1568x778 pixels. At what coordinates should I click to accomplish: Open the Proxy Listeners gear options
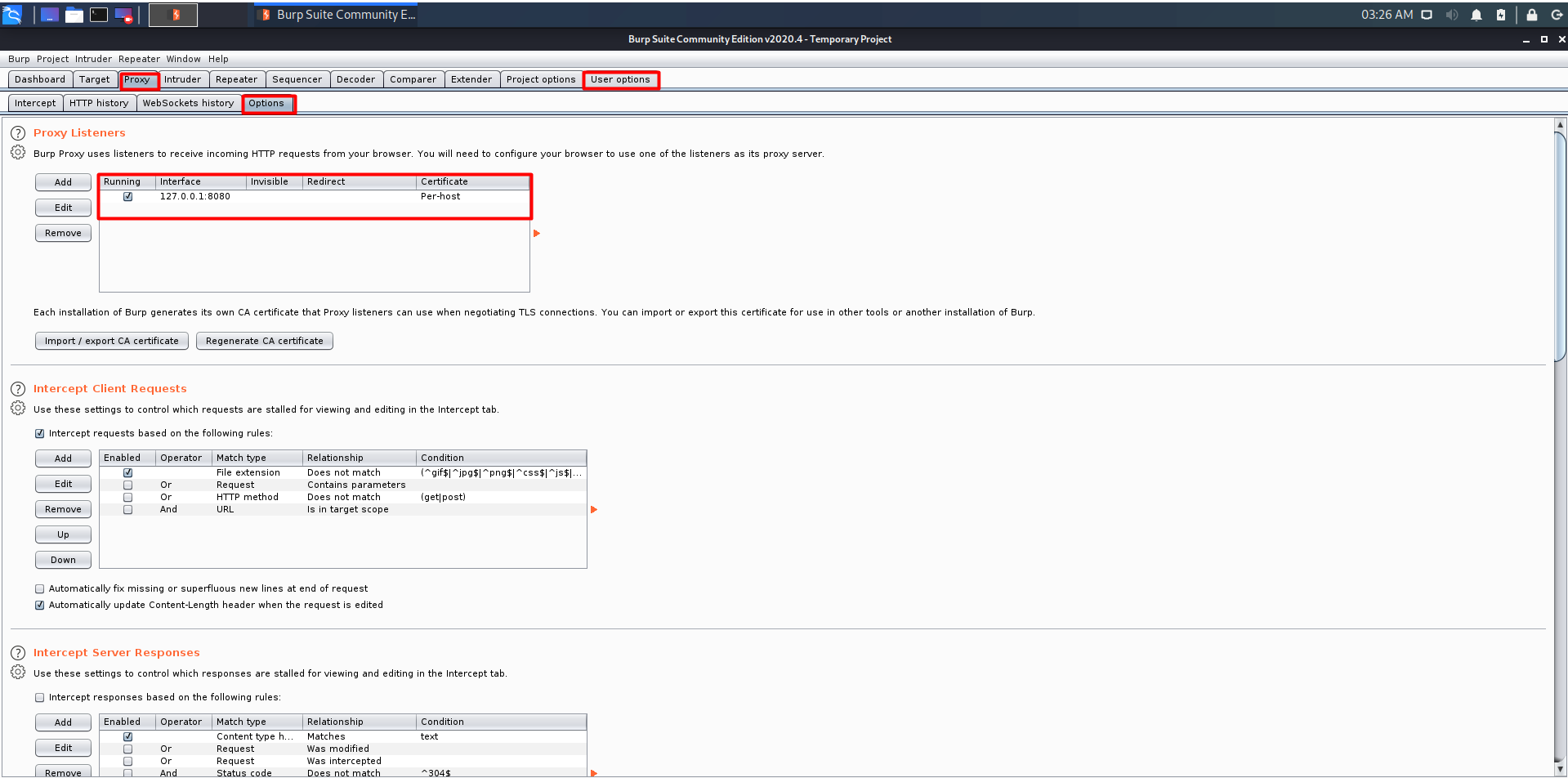tap(18, 152)
